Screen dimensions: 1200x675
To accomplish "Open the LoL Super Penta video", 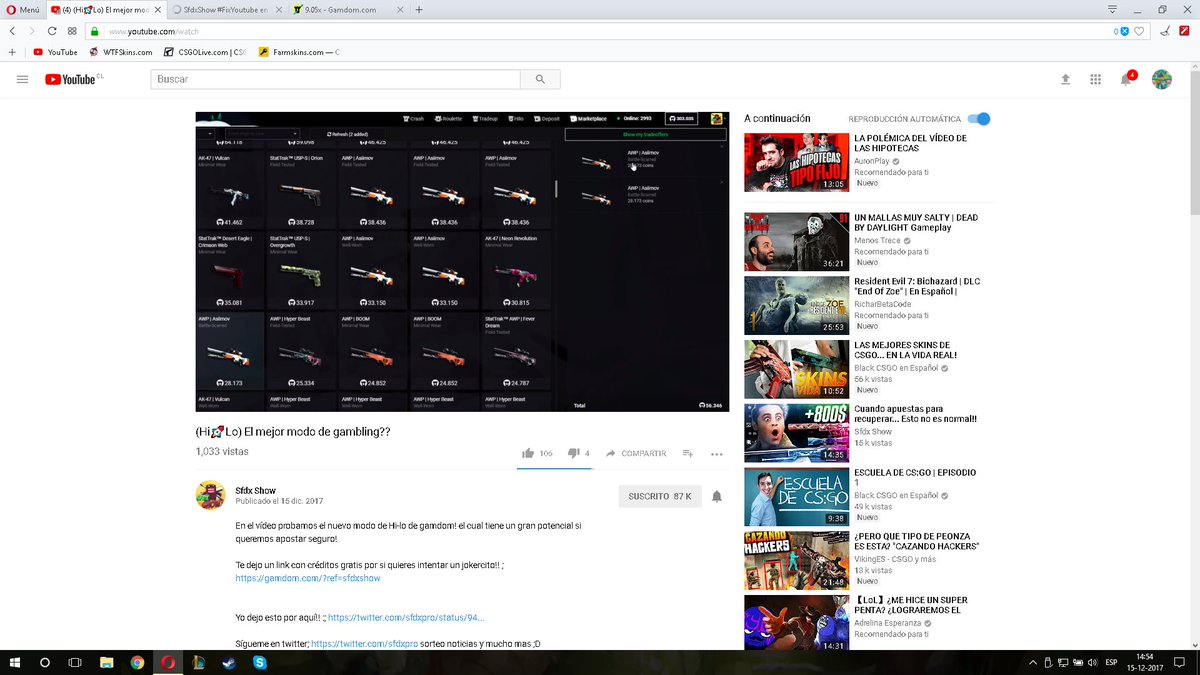I will point(796,624).
